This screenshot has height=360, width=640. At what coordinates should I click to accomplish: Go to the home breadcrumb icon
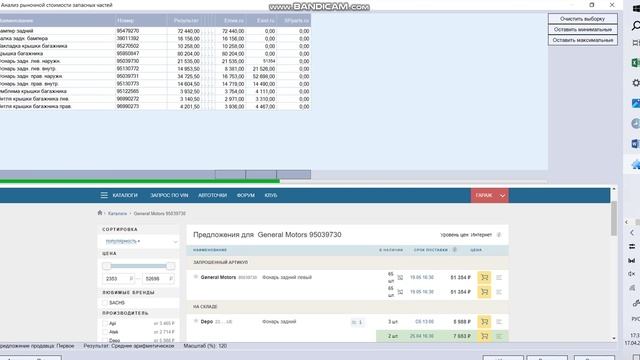(100, 213)
